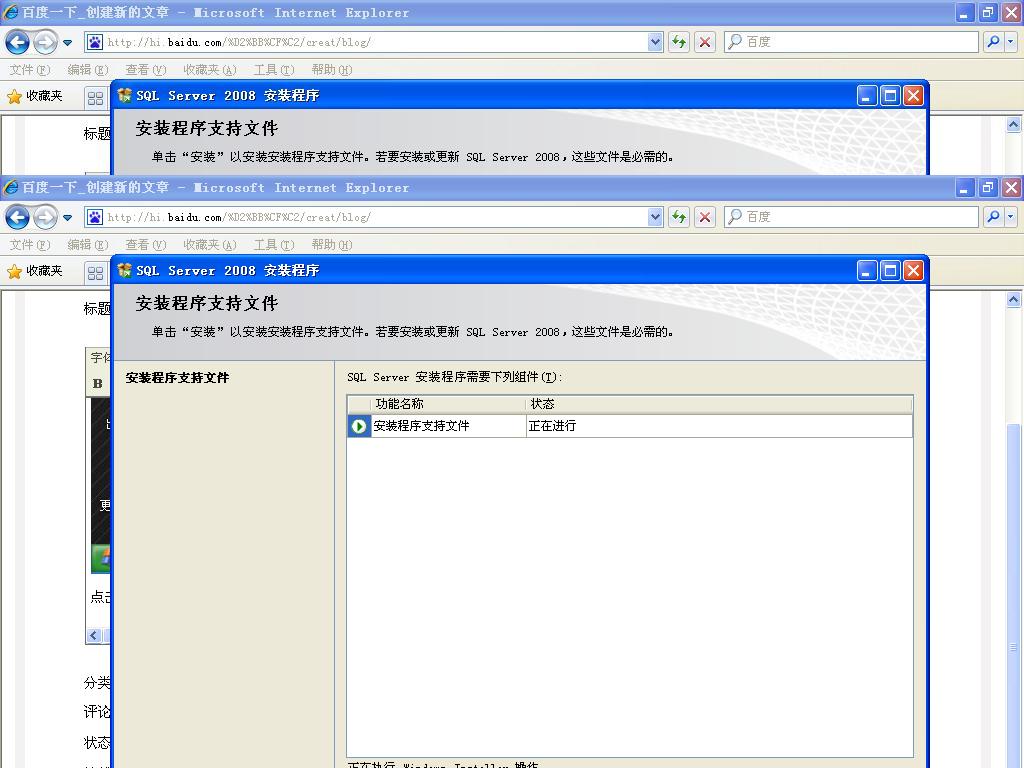Image resolution: width=1024 pixels, height=768 pixels.
Task: Toggle Bold (B) in the blog editor toolbar
Action: [97, 383]
